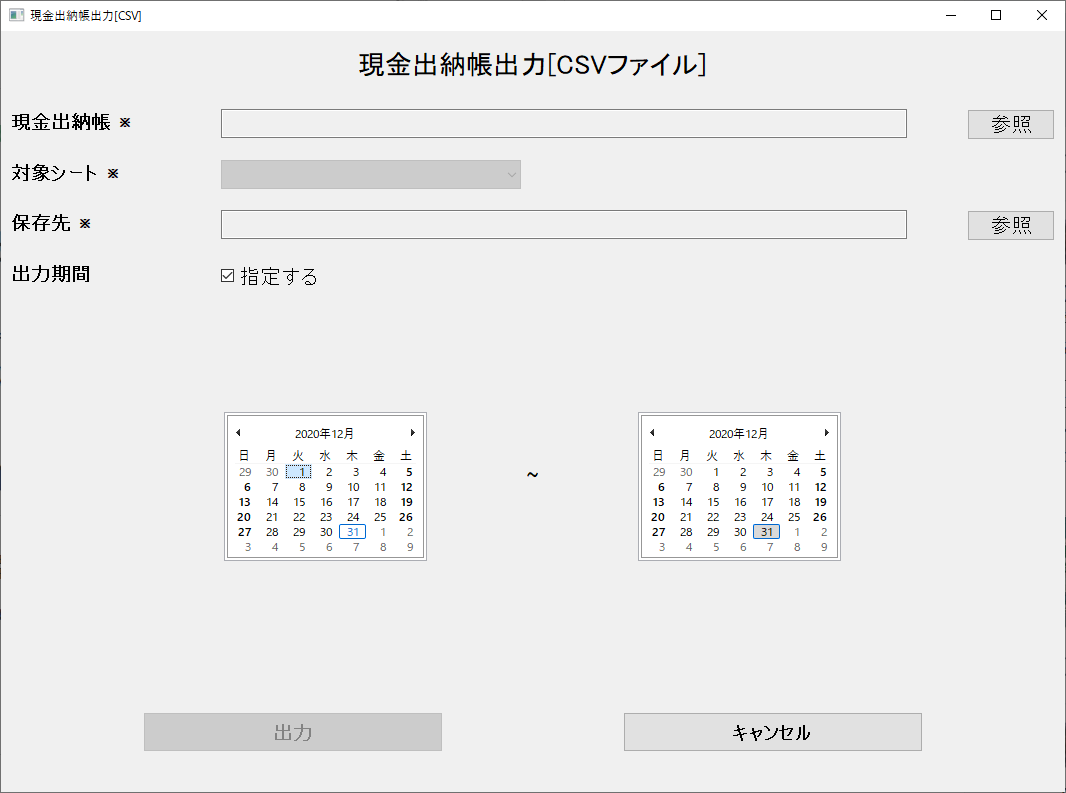
Task: Click the application icon in title bar
Action: tap(15, 15)
